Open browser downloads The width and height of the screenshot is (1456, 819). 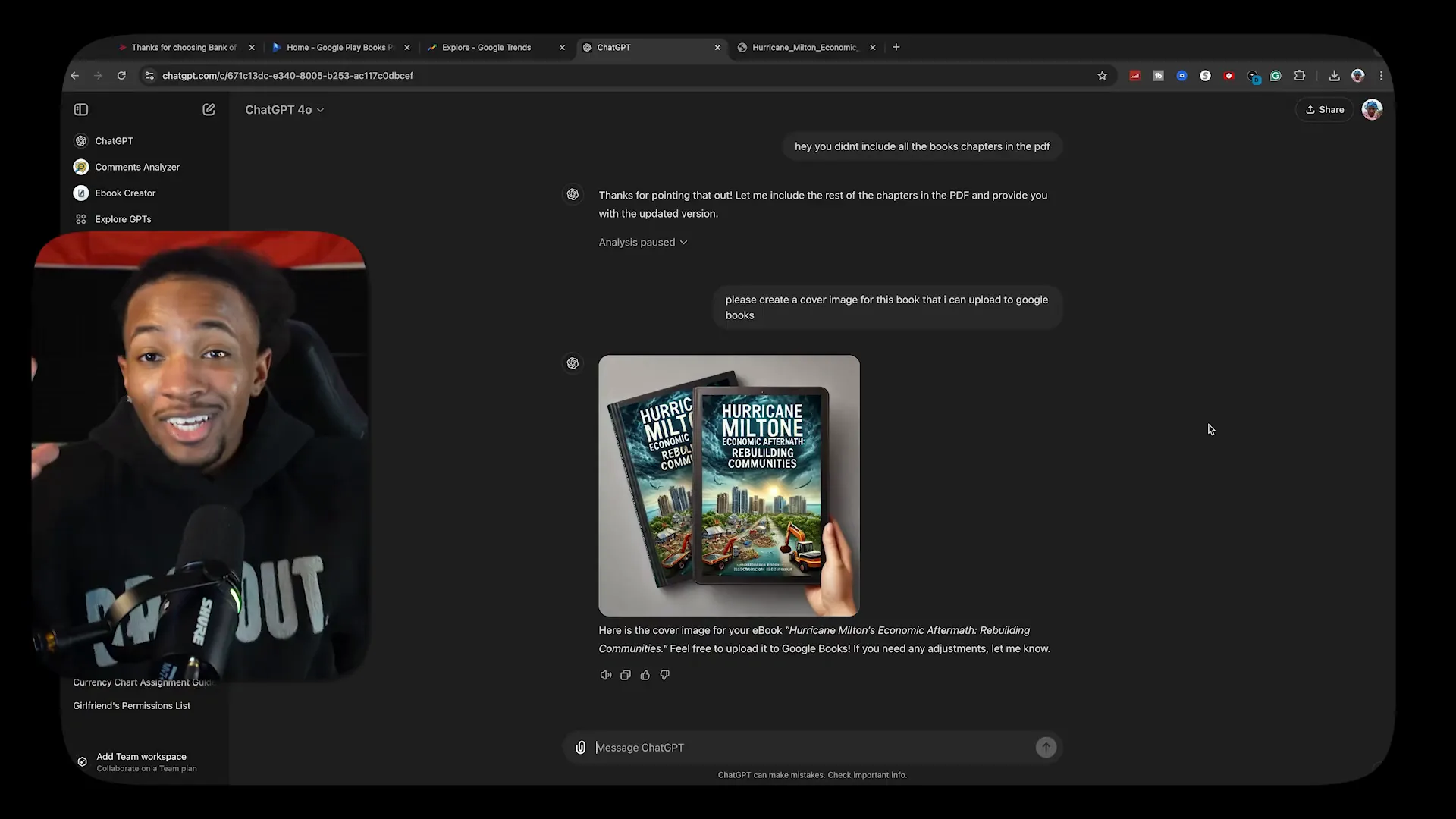click(x=1334, y=76)
